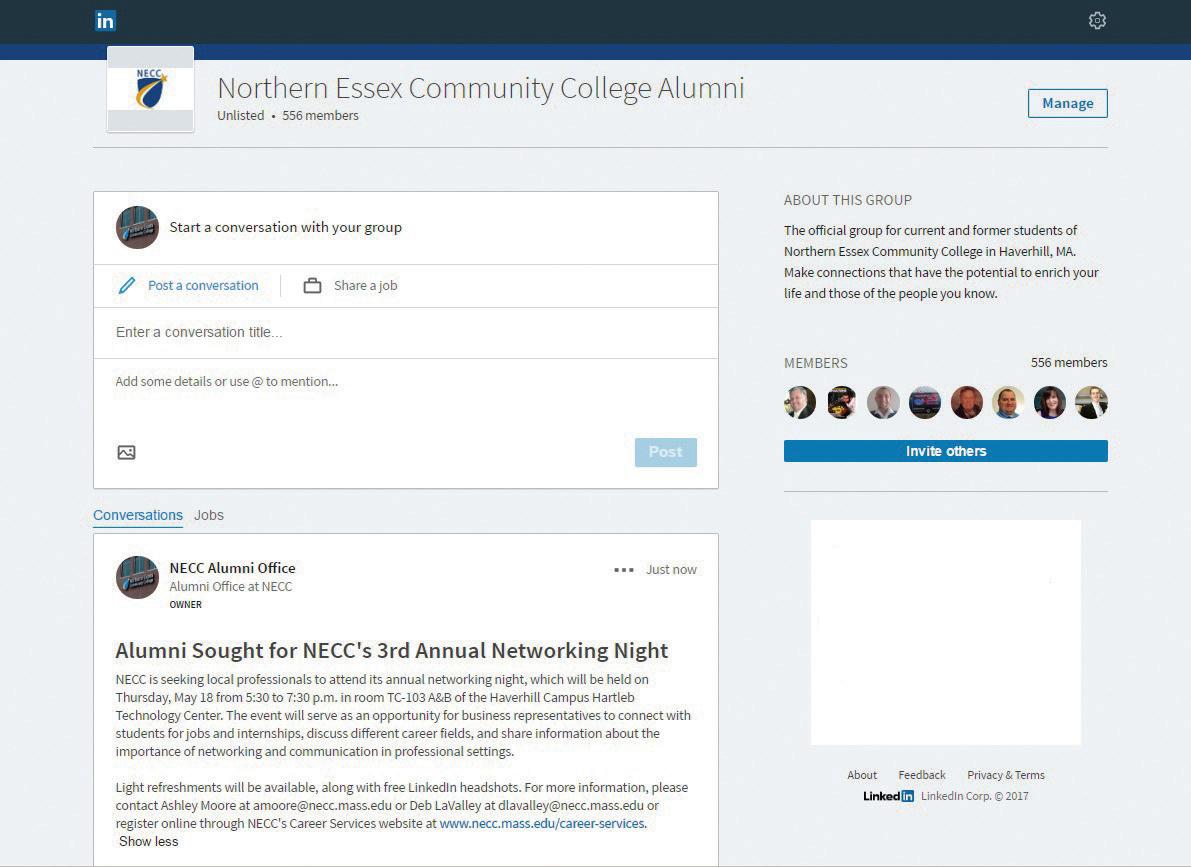Image resolution: width=1191 pixels, height=867 pixels.
Task: Click the 556 members link in Members section
Action: point(1068,363)
